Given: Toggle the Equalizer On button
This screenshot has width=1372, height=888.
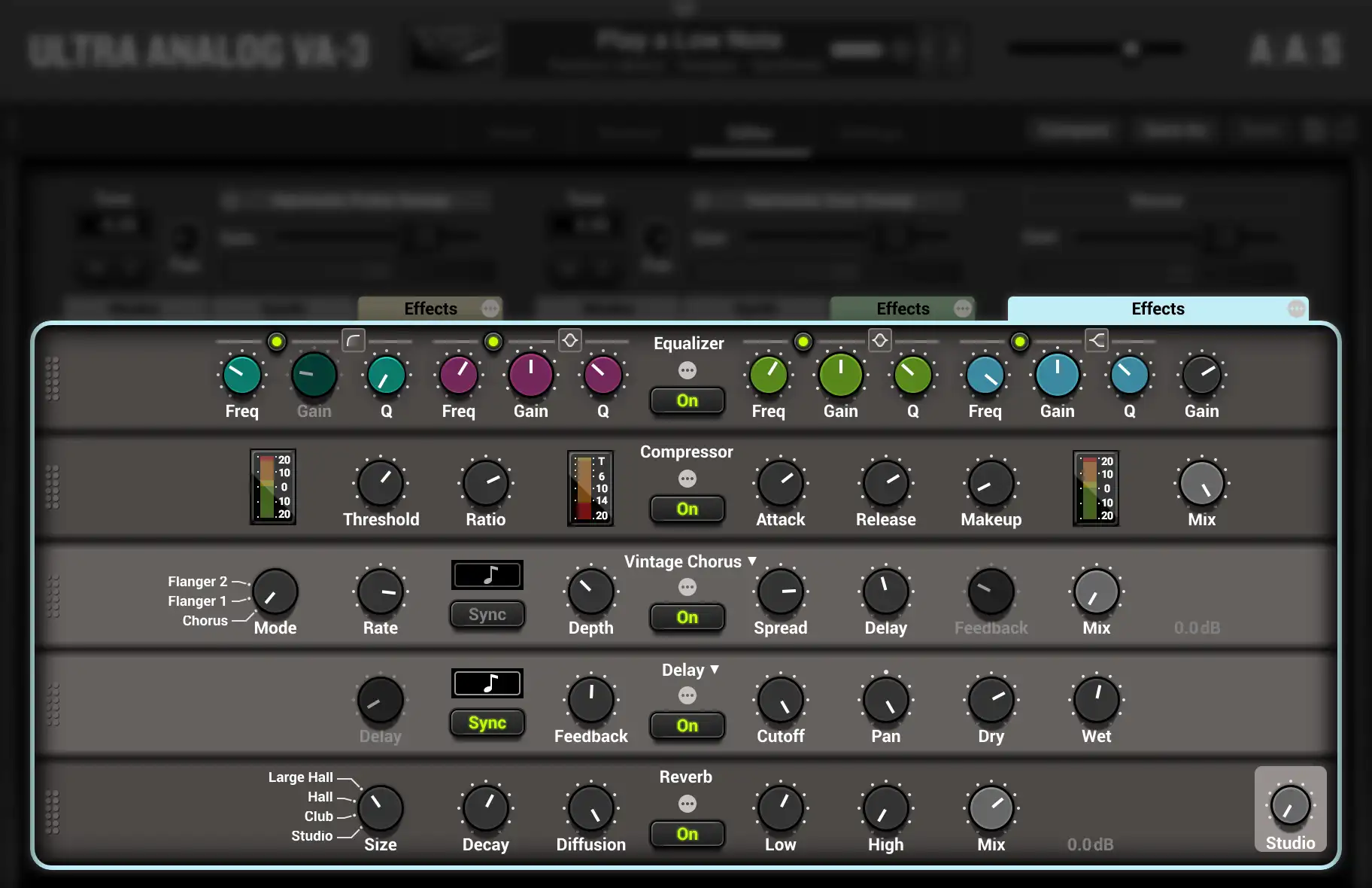Looking at the screenshot, I should coord(688,401).
